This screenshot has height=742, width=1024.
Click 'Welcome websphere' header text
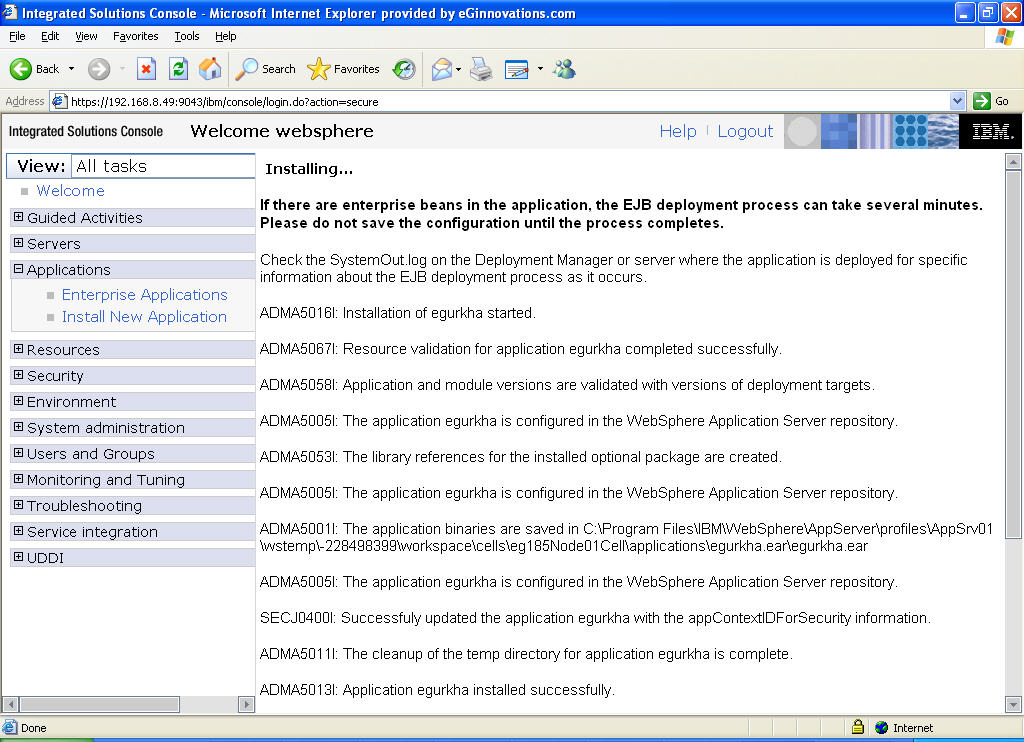click(282, 131)
